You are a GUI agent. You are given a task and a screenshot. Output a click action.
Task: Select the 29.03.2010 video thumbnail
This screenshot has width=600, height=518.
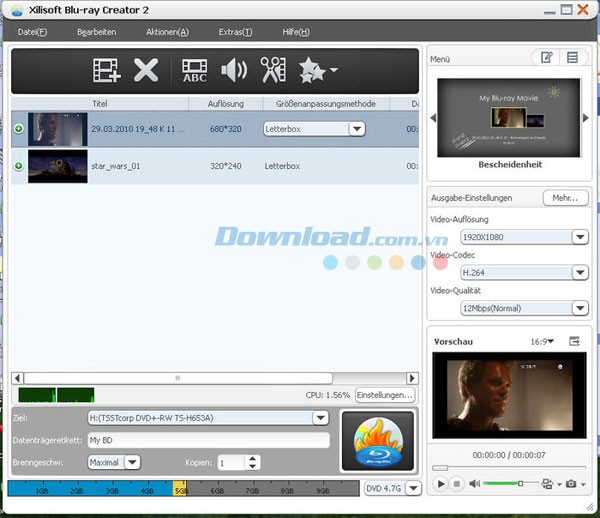pos(58,129)
